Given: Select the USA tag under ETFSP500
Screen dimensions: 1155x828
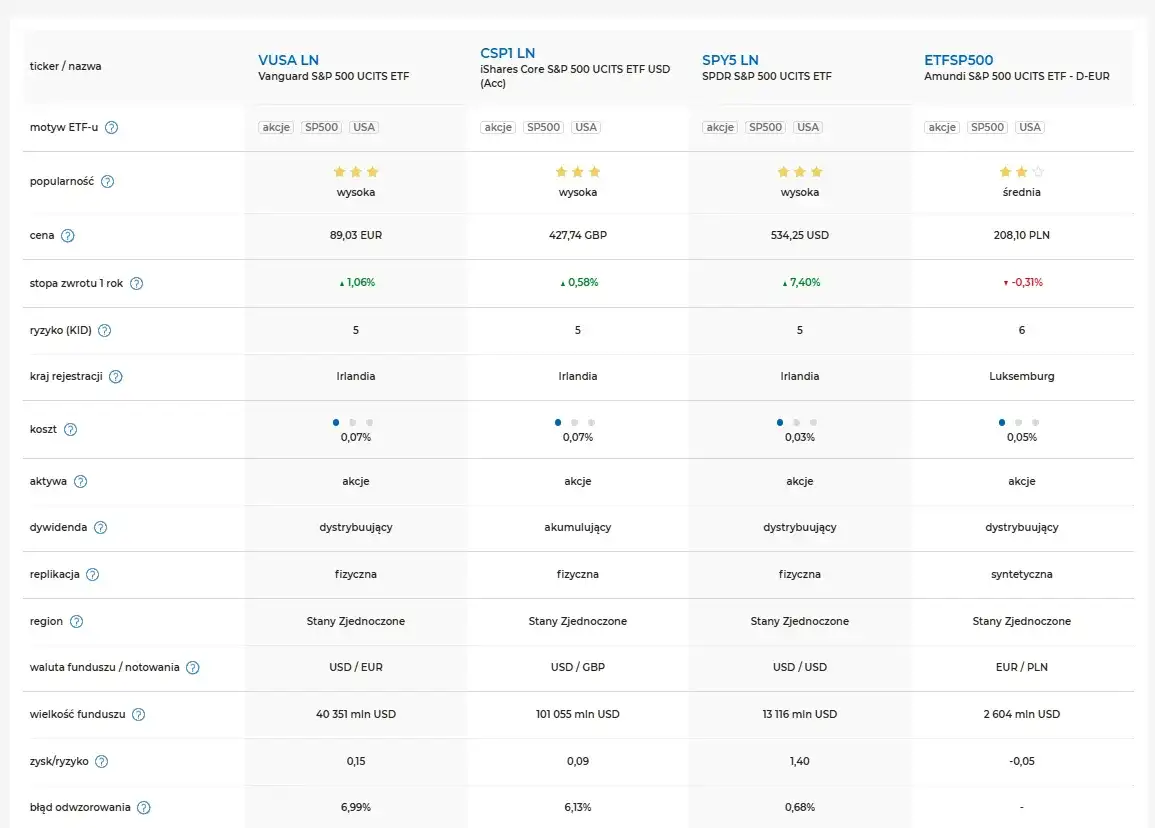Looking at the screenshot, I should point(1030,128).
